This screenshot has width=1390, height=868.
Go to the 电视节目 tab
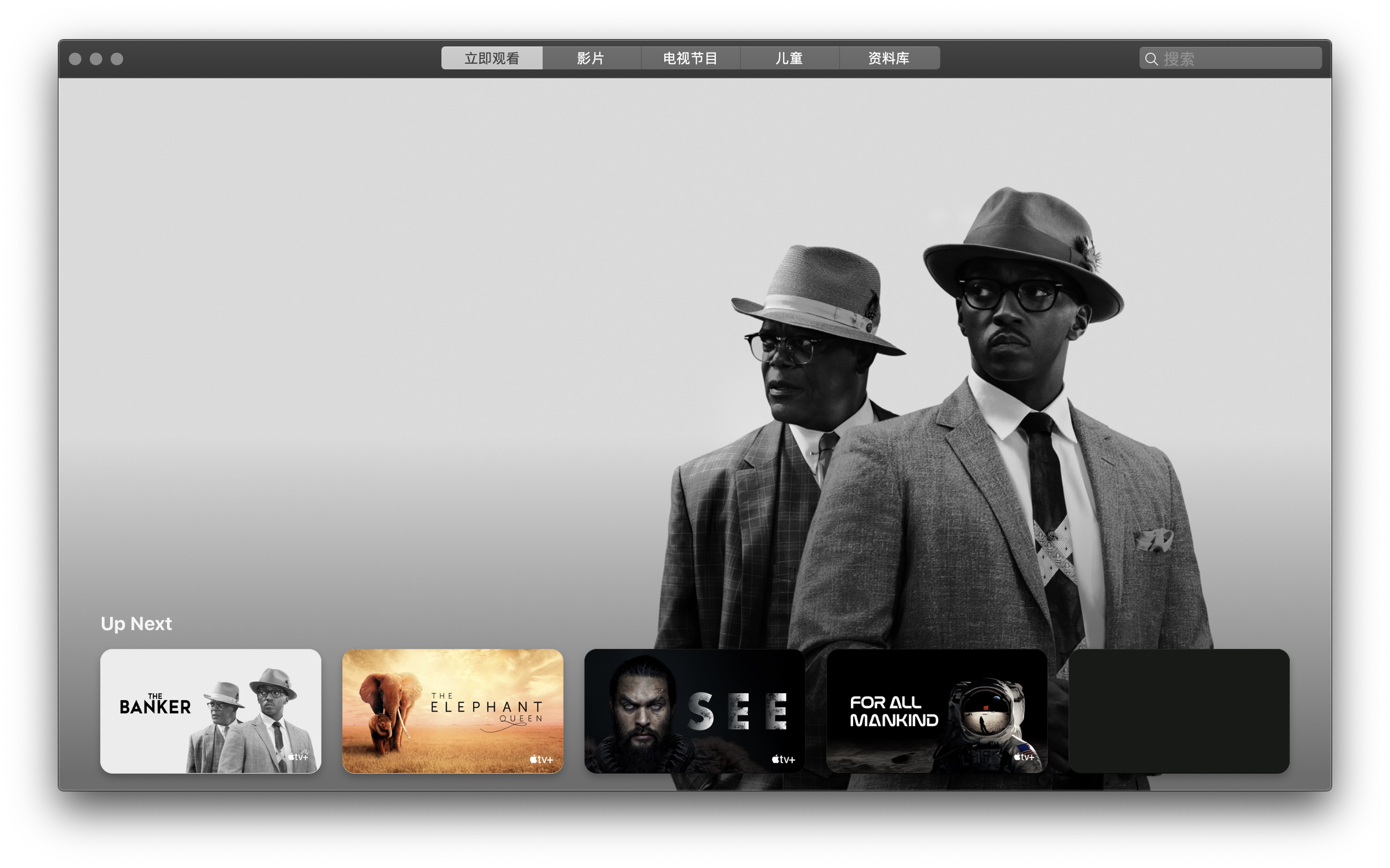(x=690, y=58)
